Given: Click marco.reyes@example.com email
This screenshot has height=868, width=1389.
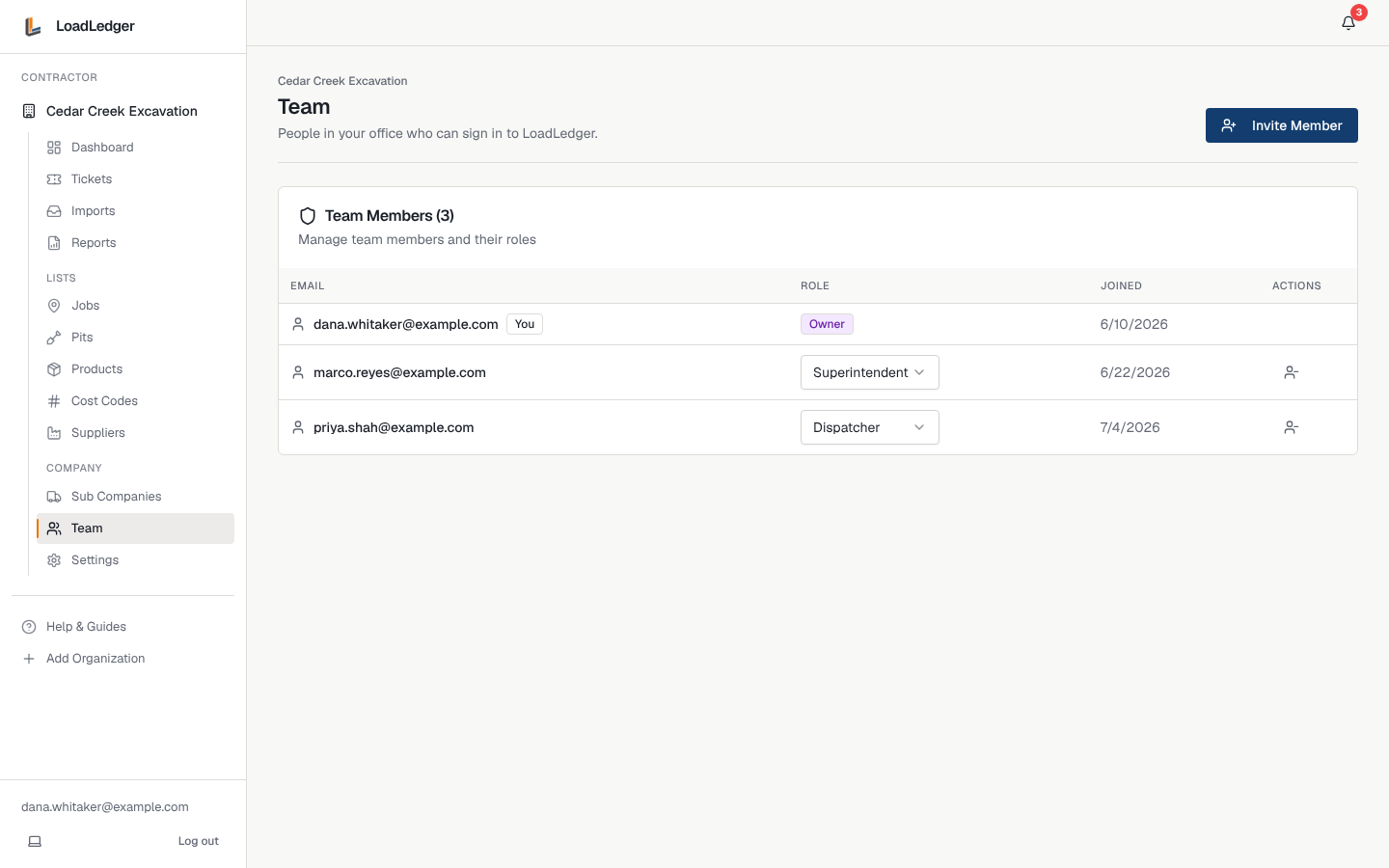Looking at the screenshot, I should 399,372.
